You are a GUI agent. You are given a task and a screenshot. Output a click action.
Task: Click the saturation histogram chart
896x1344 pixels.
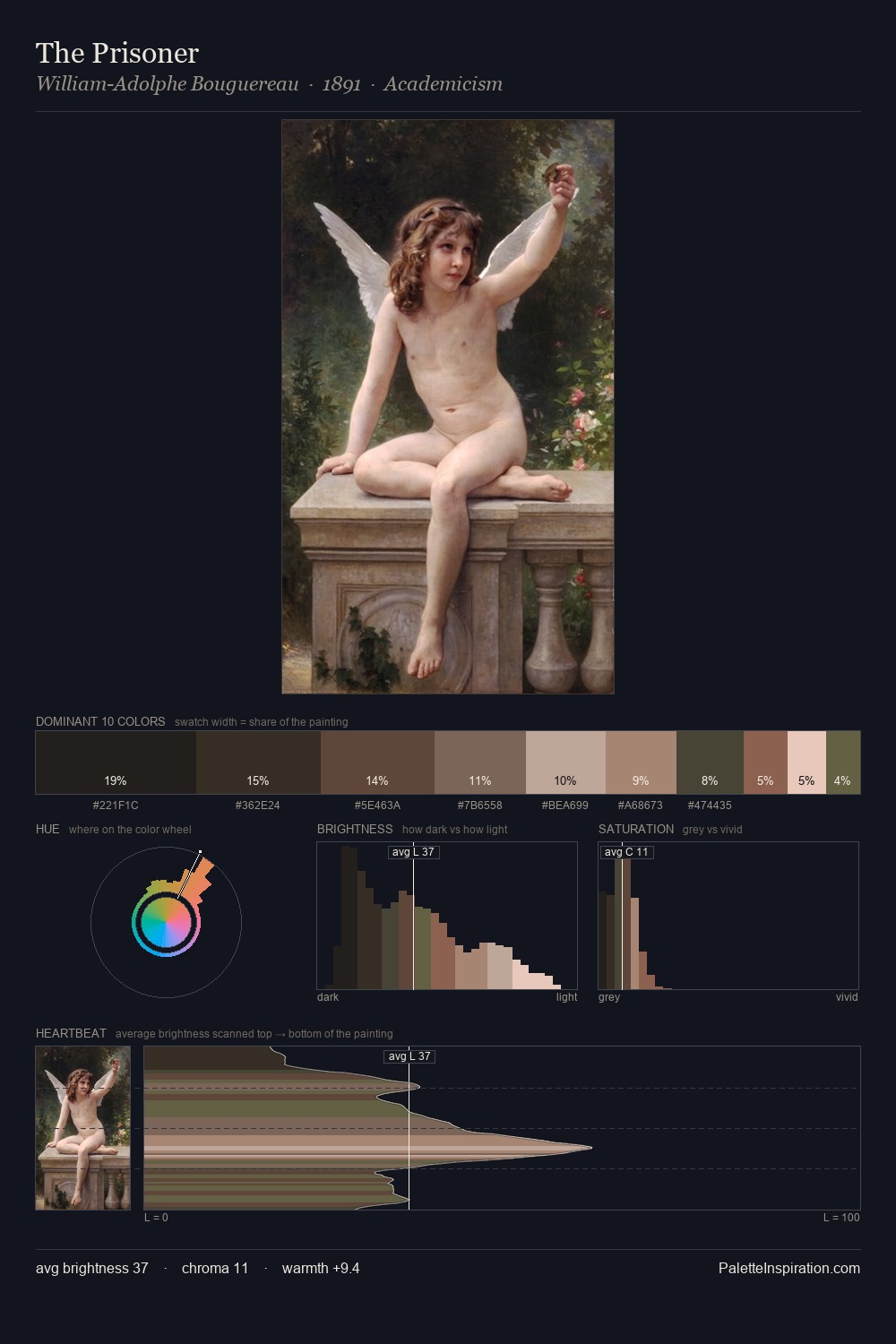[728, 916]
